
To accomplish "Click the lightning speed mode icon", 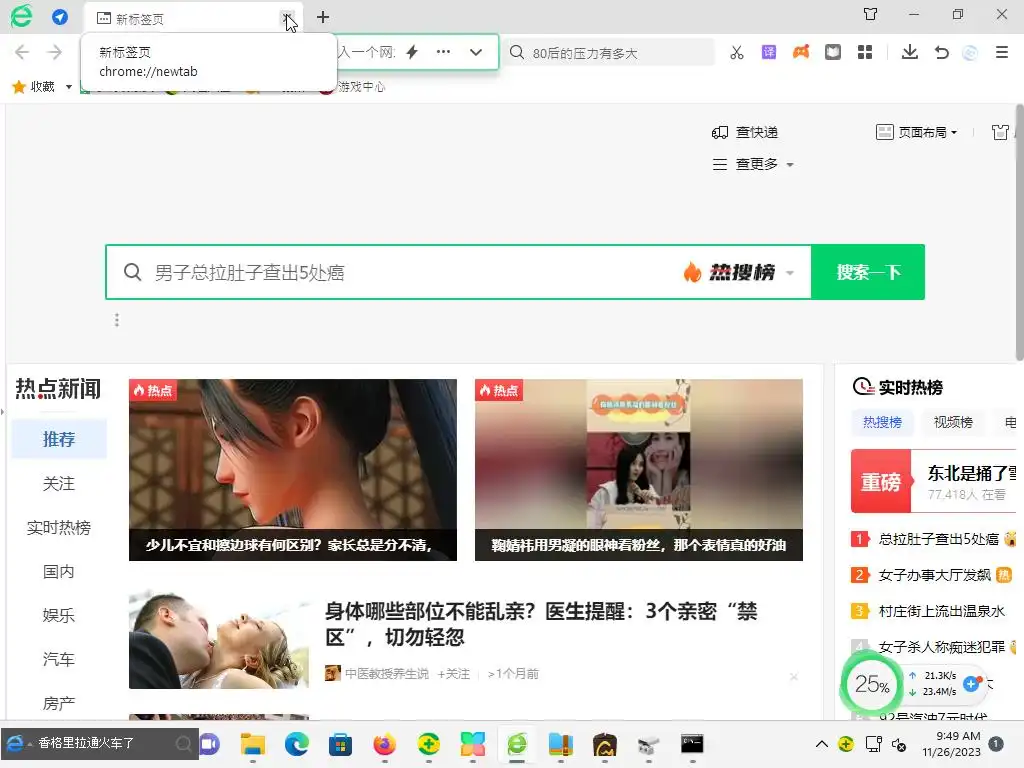I will [x=412, y=52].
